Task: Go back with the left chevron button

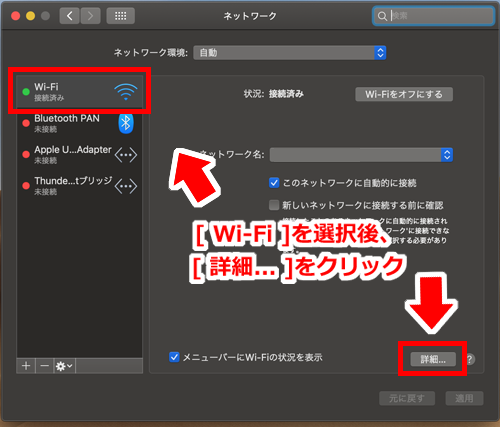Action: click(69, 16)
